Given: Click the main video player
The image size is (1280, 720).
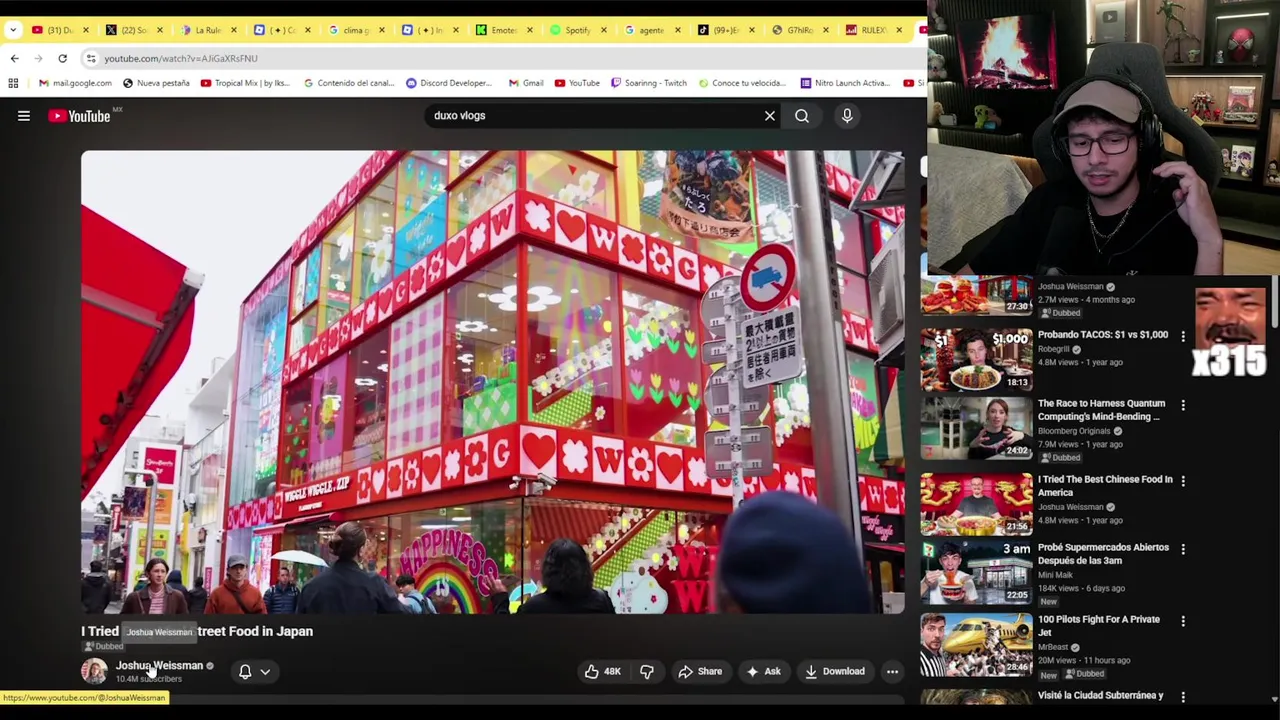Looking at the screenshot, I should tap(493, 382).
